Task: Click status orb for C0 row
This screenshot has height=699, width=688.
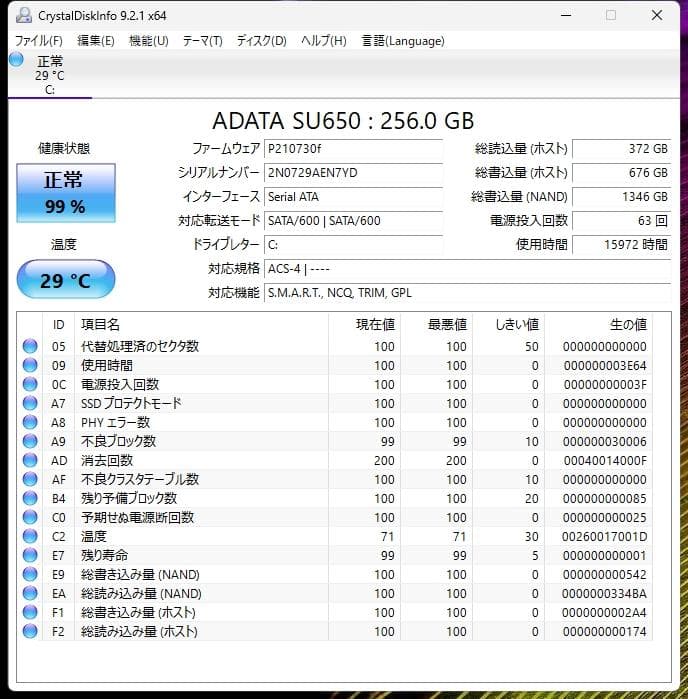Action: [30, 517]
